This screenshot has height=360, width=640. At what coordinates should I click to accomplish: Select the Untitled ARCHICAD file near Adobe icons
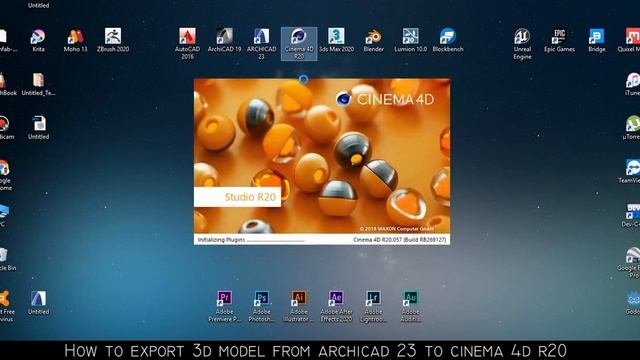(38, 303)
